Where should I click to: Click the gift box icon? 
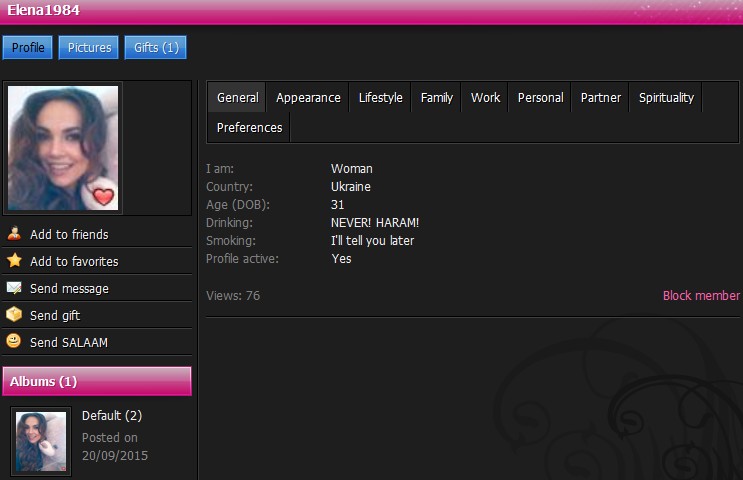click(14, 314)
